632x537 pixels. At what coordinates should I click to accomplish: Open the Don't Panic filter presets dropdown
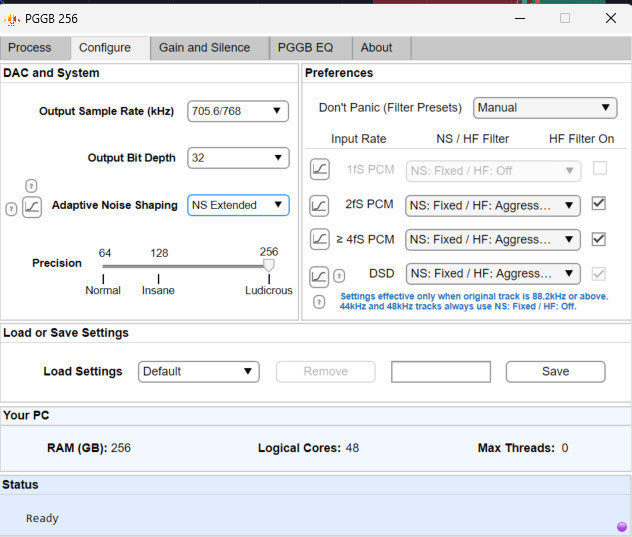click(545, 108)
